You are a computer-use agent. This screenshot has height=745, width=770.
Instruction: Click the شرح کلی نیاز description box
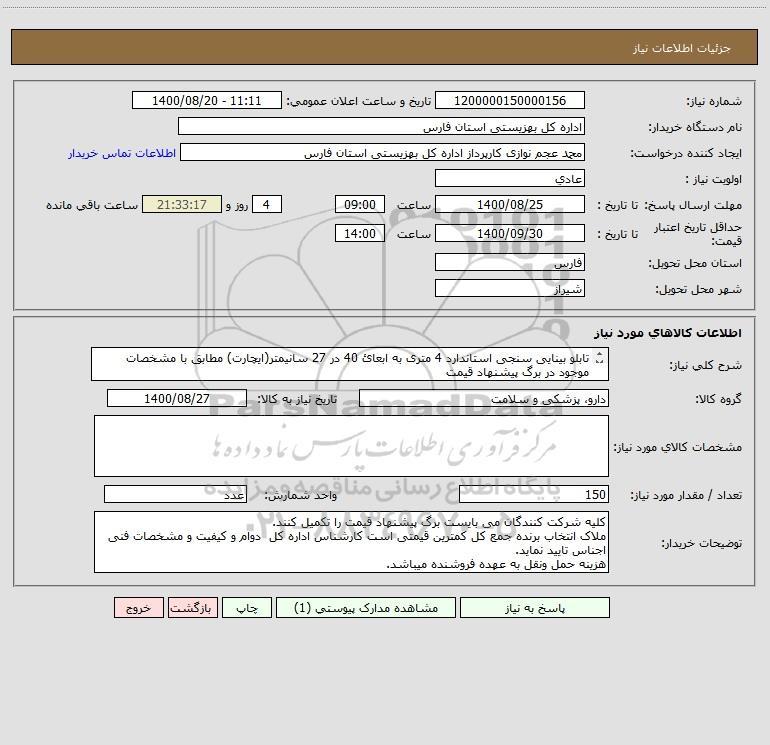coord(350,364)
